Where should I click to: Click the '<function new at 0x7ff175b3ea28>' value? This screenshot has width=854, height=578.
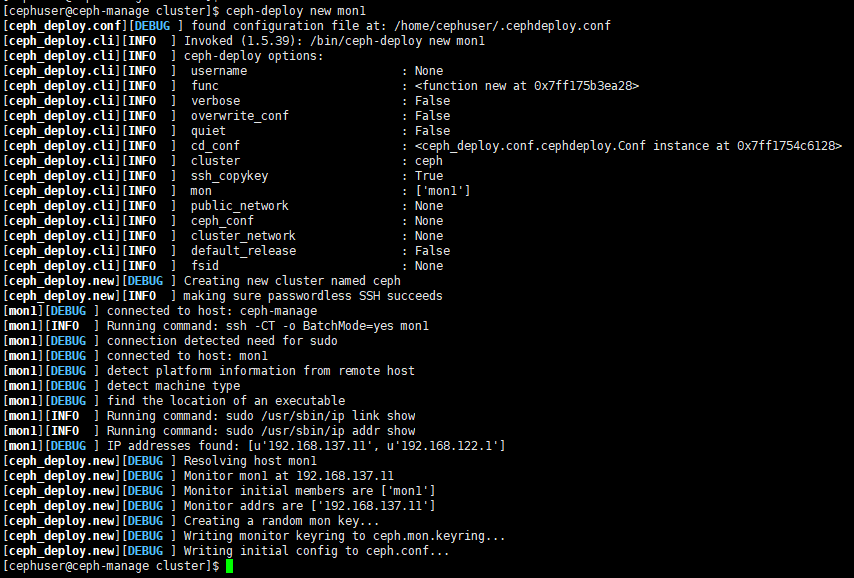coord(527,86)
